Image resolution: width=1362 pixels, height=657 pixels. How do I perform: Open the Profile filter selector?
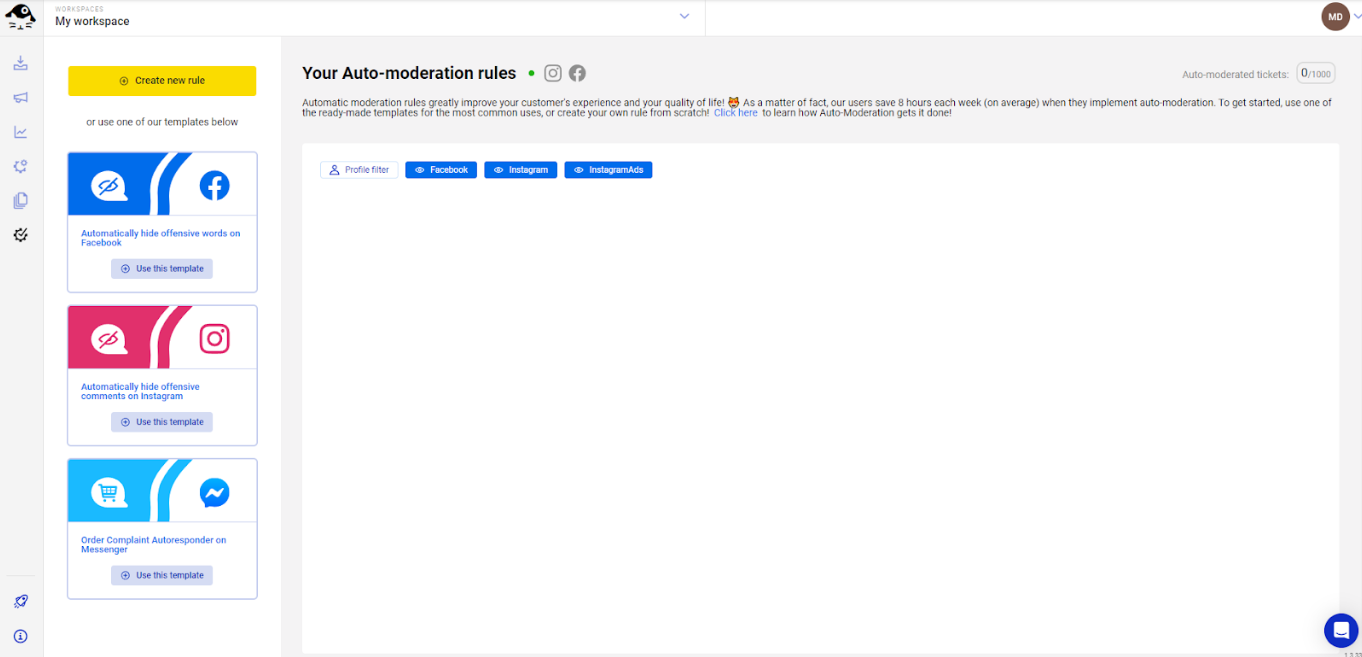point(359,170)
